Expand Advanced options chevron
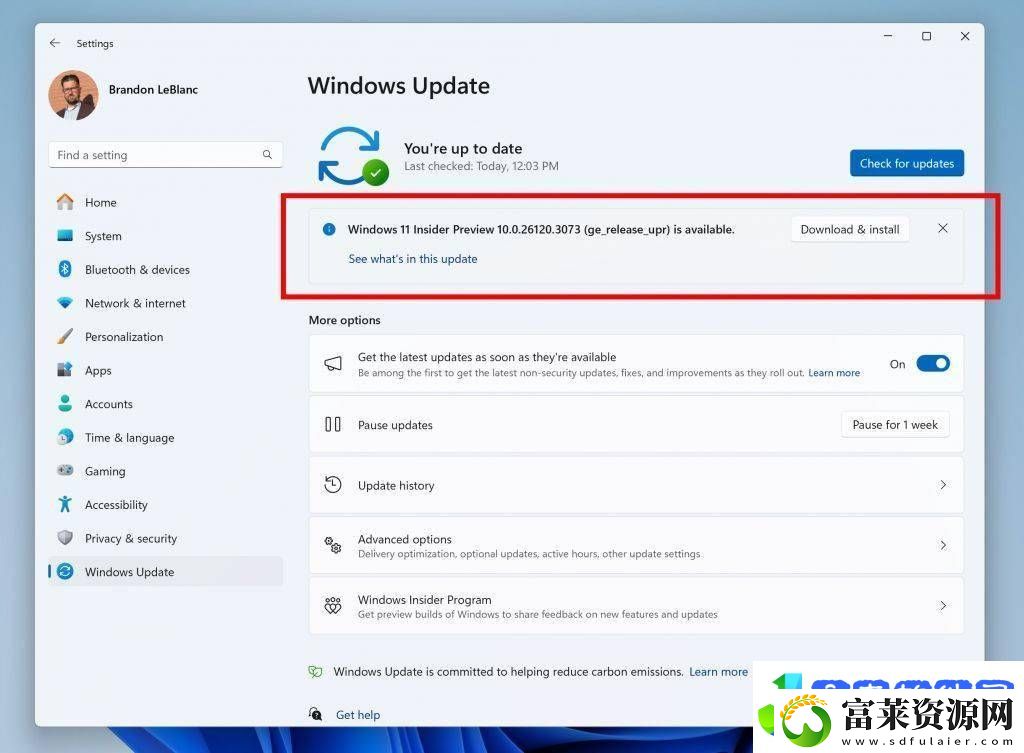 pos(942,545)
